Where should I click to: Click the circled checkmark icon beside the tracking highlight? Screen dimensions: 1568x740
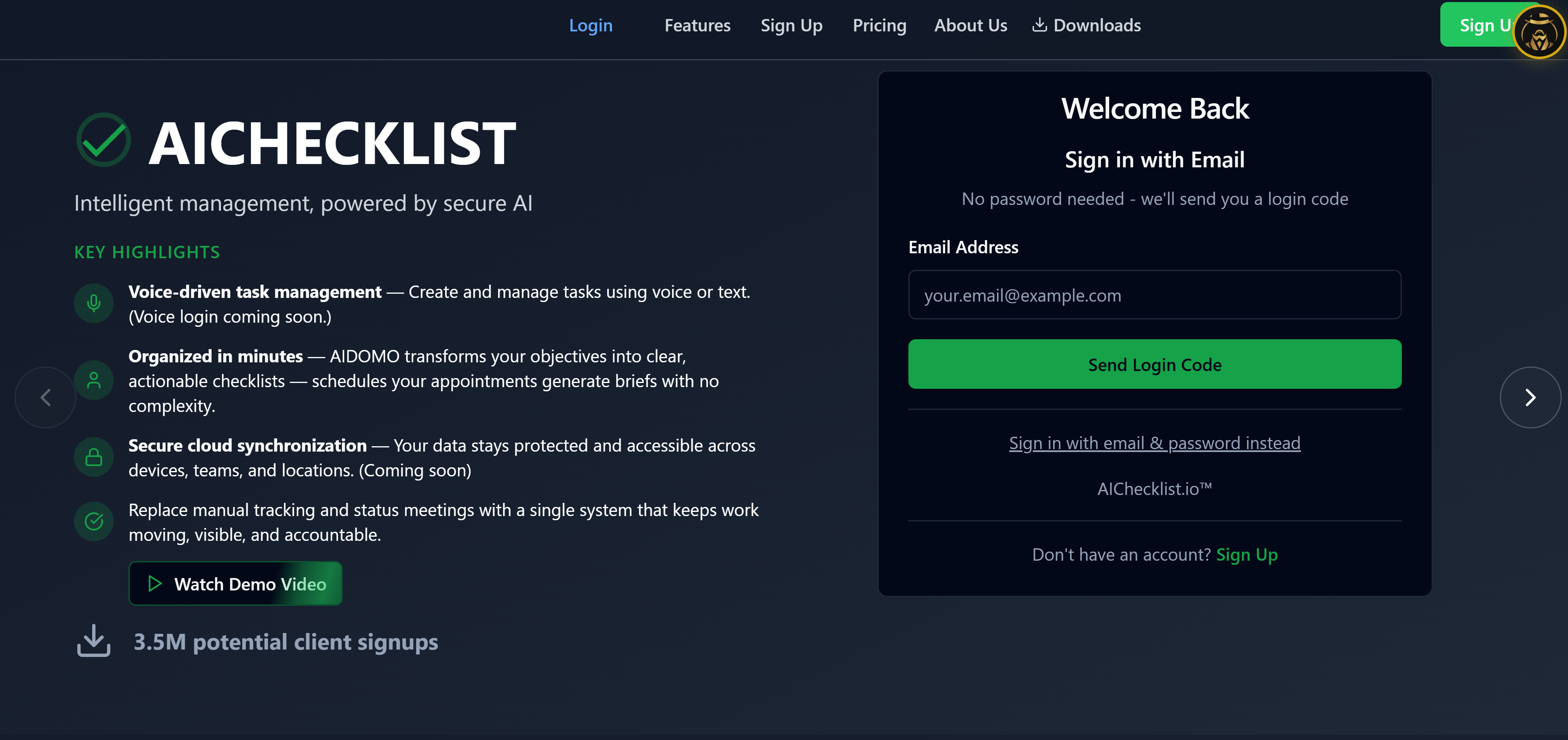click(x=94, y=521)
